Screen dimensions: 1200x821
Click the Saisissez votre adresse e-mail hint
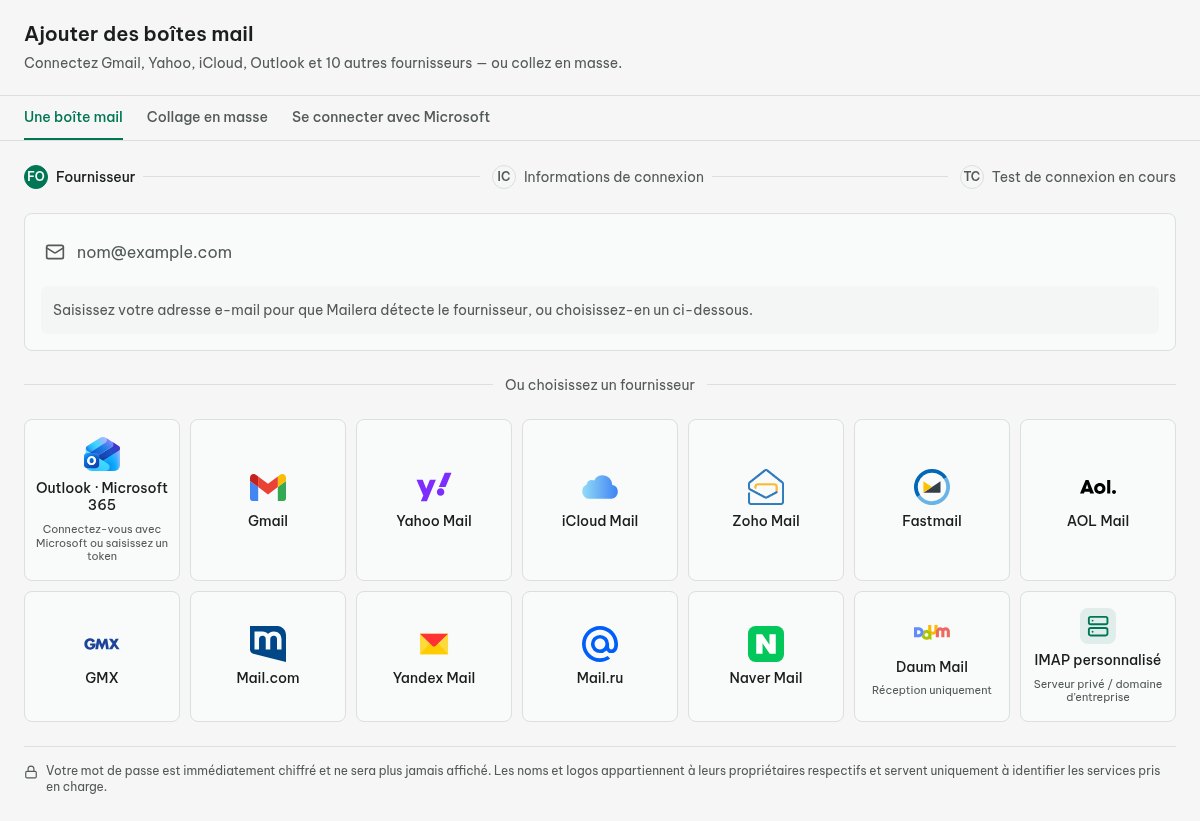tap(403, 310)
